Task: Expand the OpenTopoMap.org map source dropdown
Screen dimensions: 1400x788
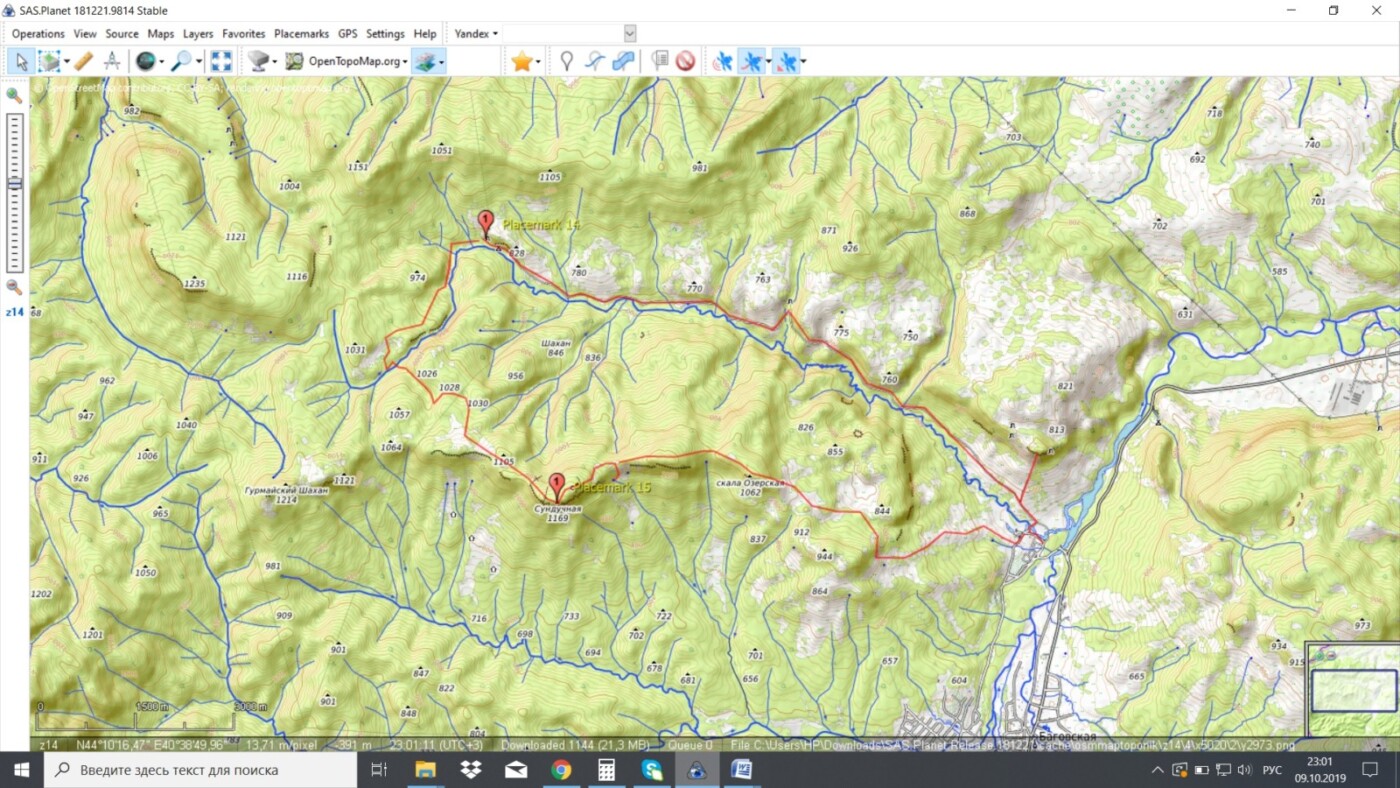Action: (x=406, y=62)
